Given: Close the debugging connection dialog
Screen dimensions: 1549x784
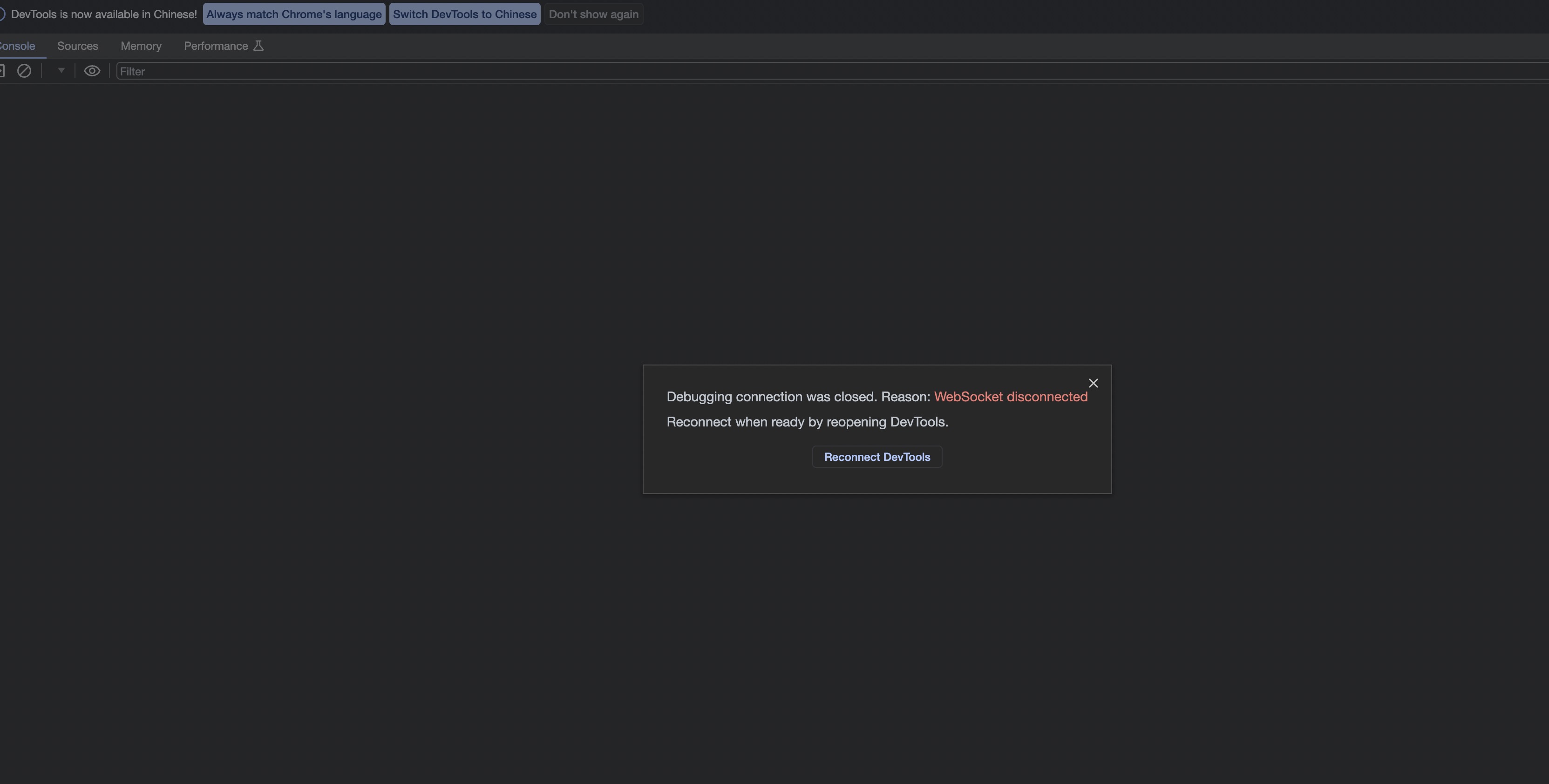Looking at the screenshot, I should [1093, 383].
